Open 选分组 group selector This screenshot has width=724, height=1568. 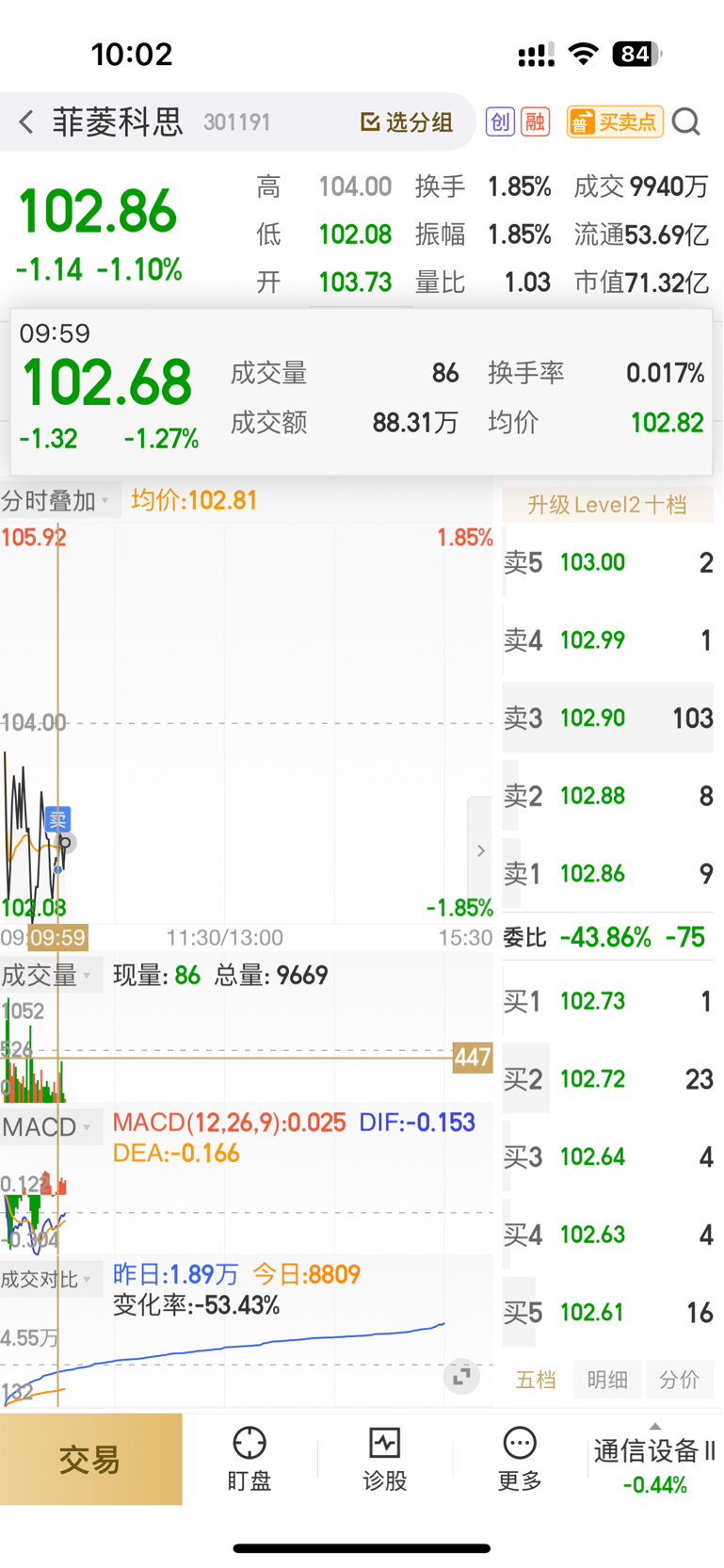coord(407,121)
